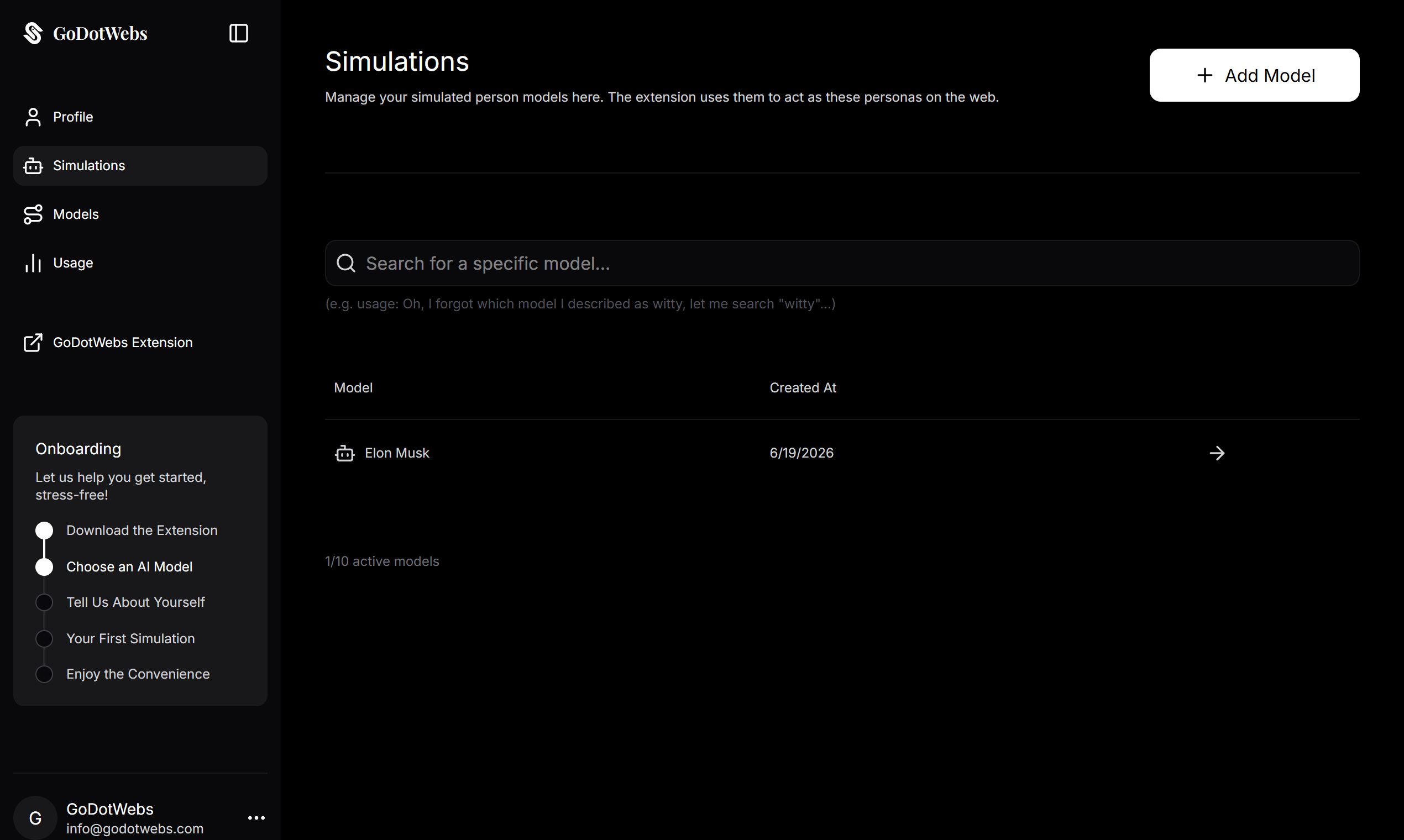Collapse the sidebar panel toggle
The image size is (1404, 840).
click(x=238, y=33)
